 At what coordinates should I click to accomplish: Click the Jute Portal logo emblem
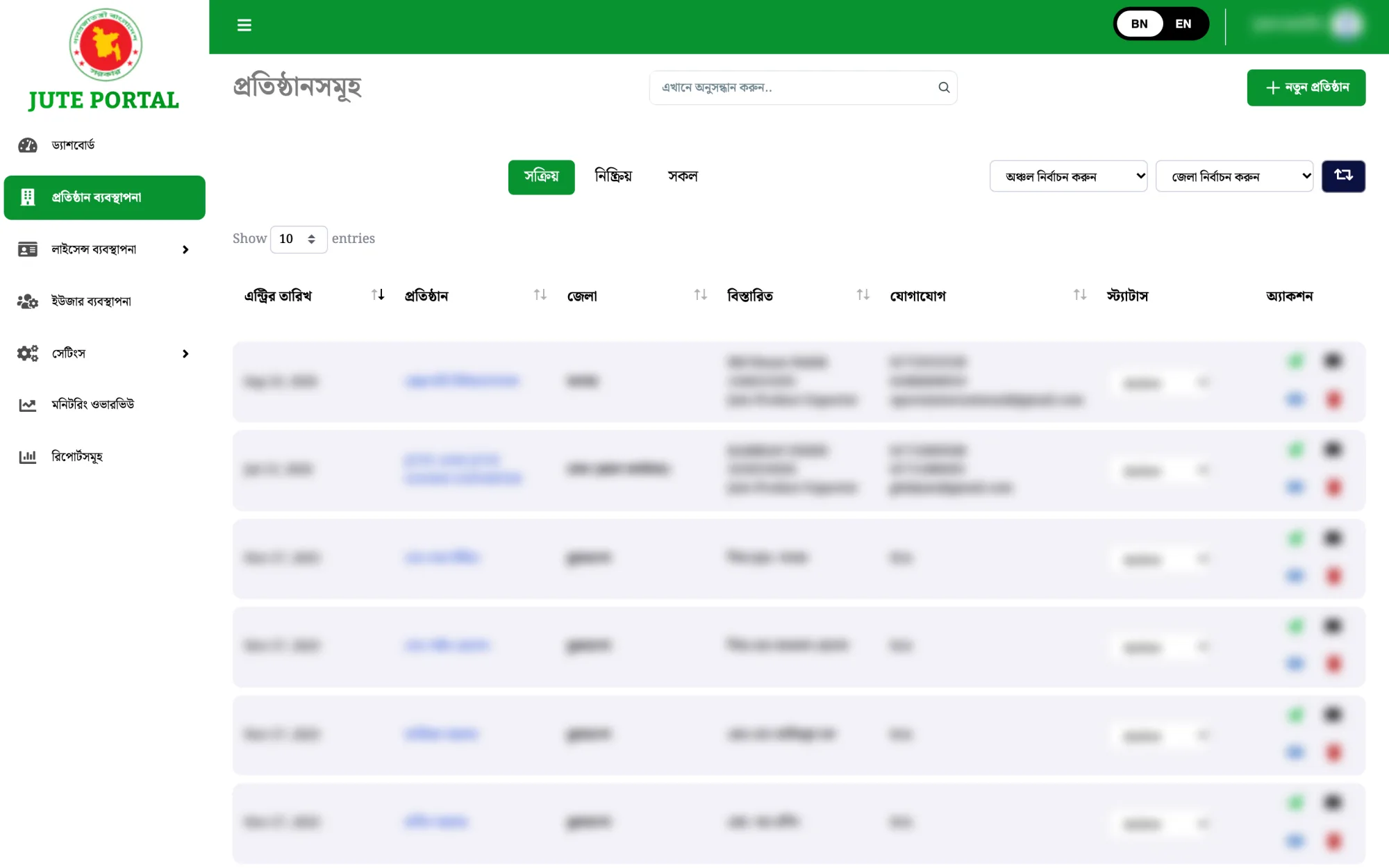[x=106, y=44]
